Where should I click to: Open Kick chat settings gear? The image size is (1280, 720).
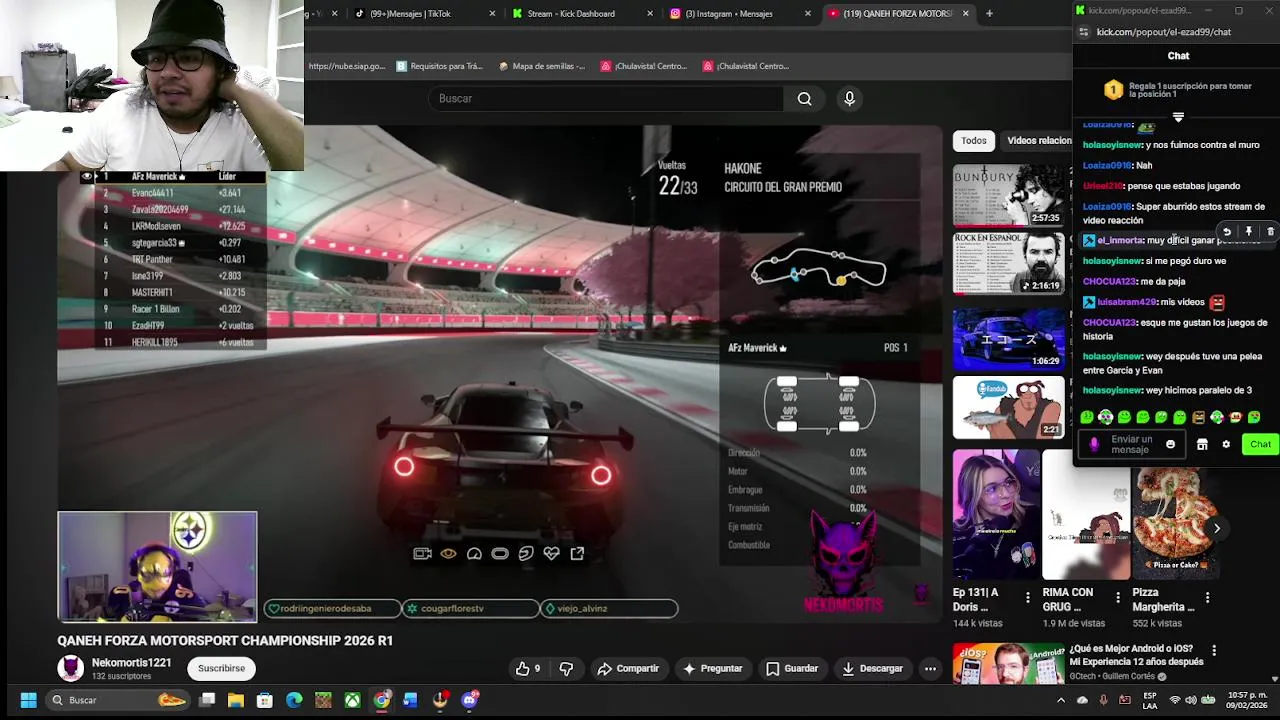1226,444
